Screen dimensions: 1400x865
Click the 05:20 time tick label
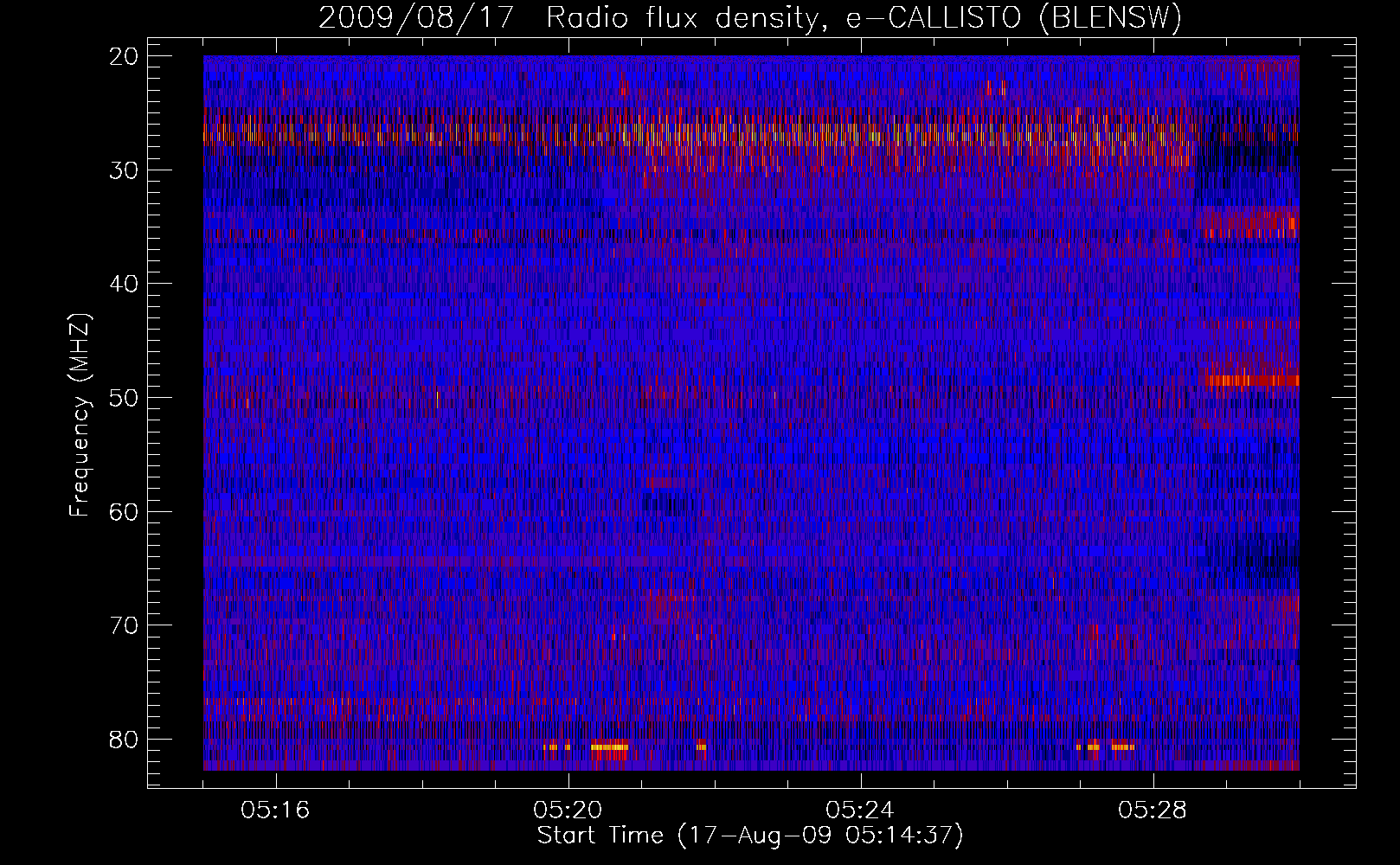pos(568,811)
